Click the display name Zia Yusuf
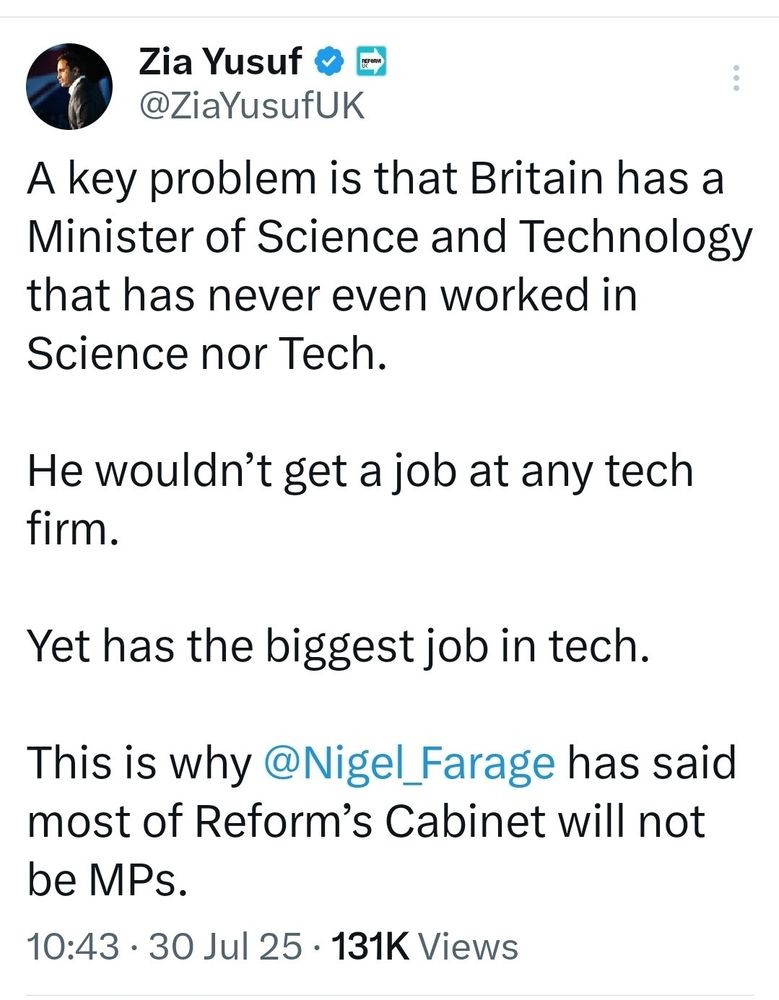 pos(218,63)
